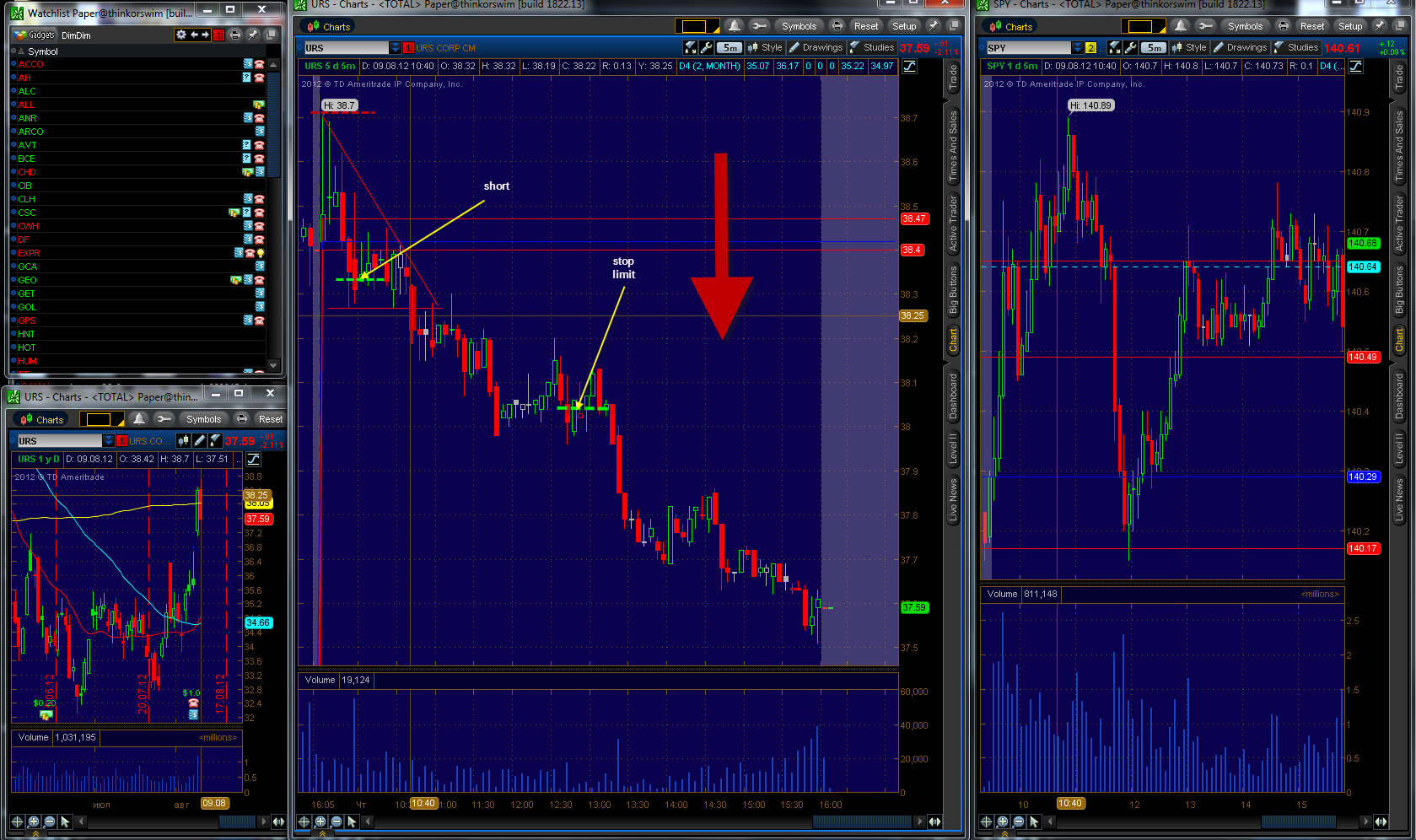
Task: Open the symbol dropdown arrow next to URS in center chart
Action: click(395, 48)
